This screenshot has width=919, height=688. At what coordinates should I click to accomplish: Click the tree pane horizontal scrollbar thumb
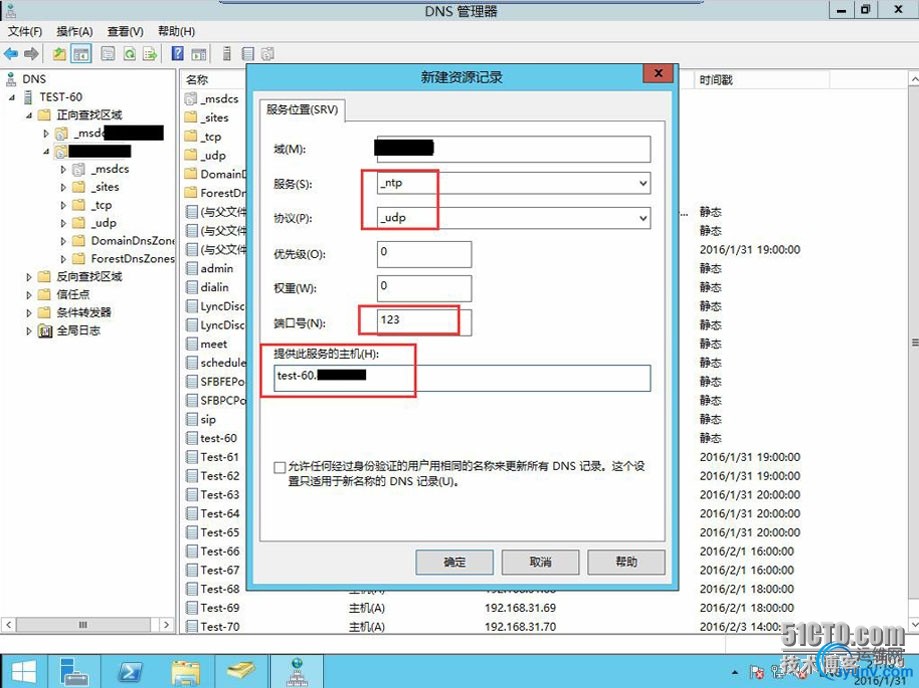coord(83,625)
